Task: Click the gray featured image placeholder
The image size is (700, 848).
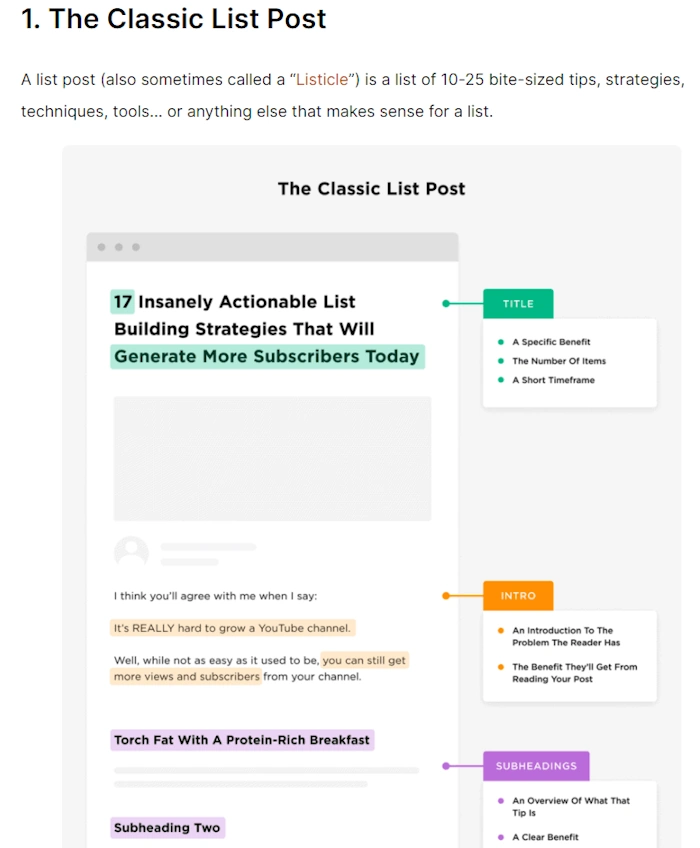Action: tap(272, 458)
